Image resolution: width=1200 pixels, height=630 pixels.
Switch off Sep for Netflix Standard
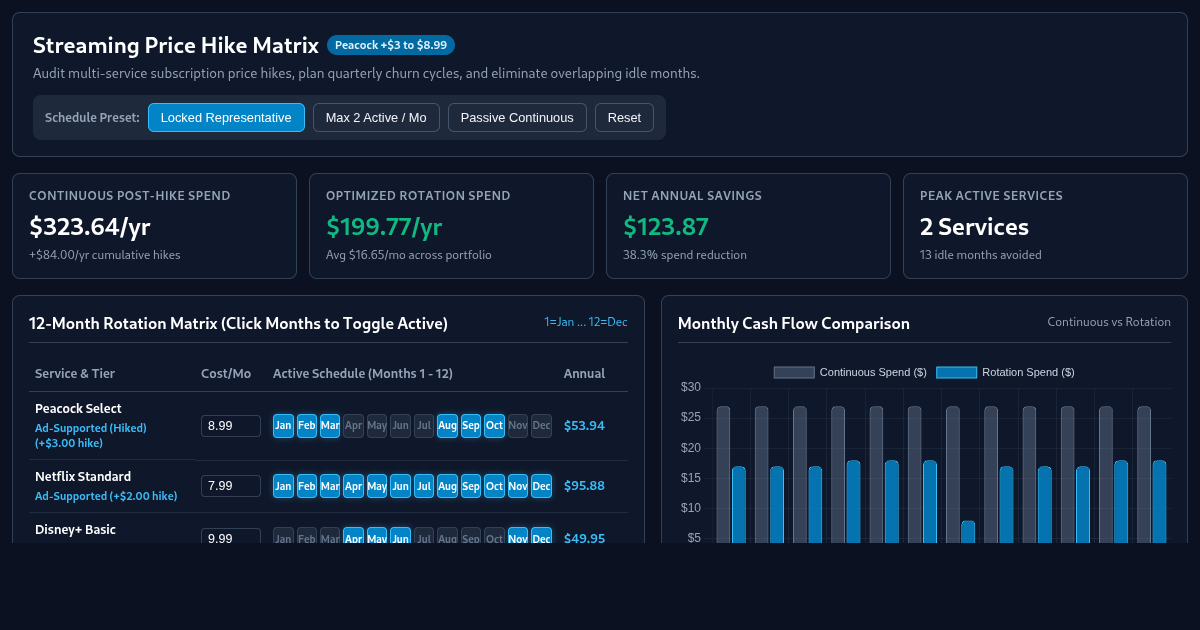(x=471, y=486)
